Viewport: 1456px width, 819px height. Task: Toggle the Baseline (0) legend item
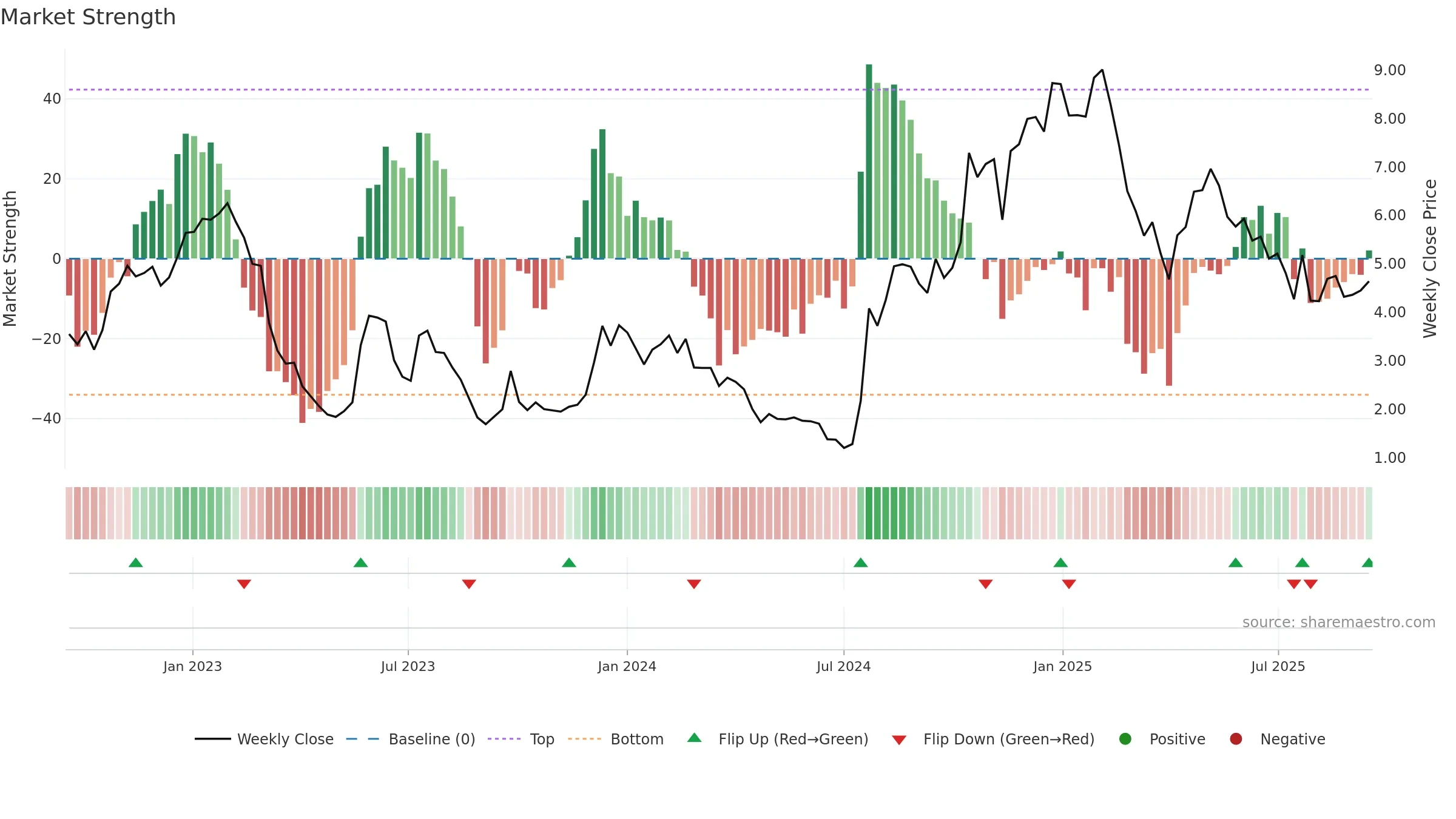click(411, 739)
